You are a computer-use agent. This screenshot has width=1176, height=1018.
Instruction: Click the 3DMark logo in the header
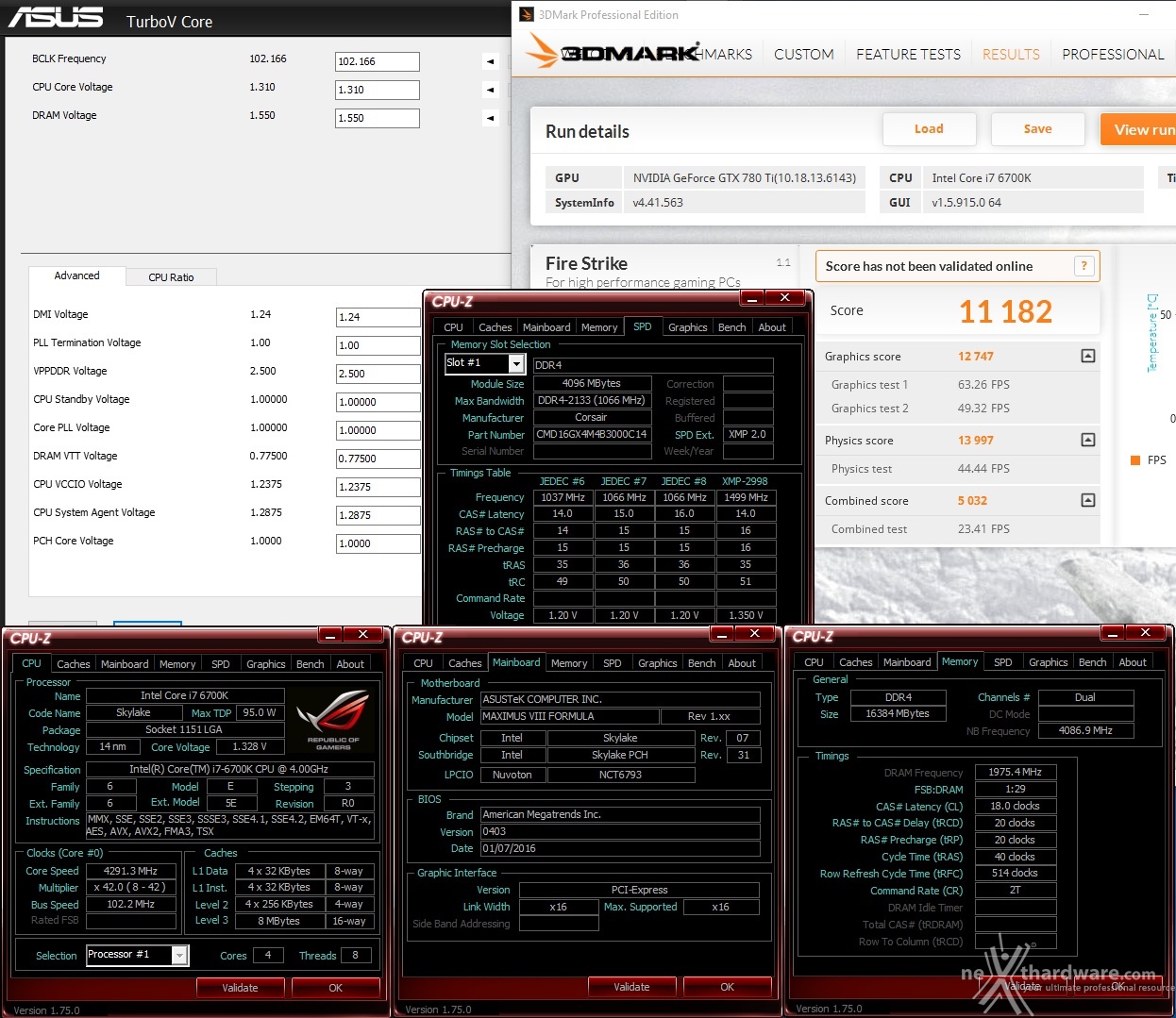[612, 53]
